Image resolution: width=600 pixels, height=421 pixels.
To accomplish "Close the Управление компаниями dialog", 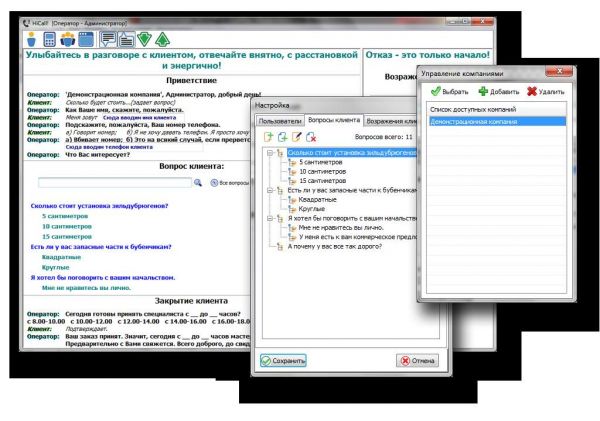I will (559, 71).
